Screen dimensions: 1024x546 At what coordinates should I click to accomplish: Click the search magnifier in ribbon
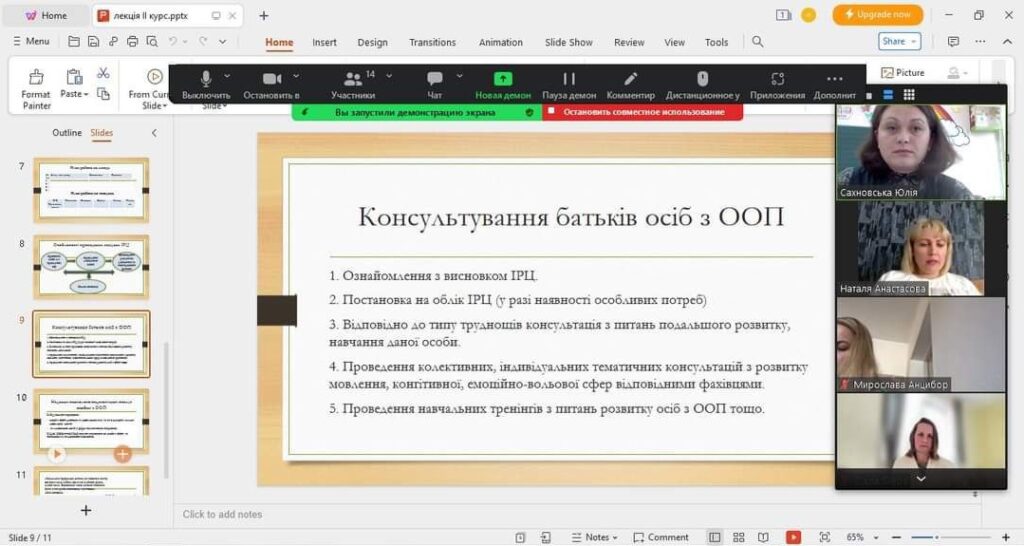[x=758, y=42]
